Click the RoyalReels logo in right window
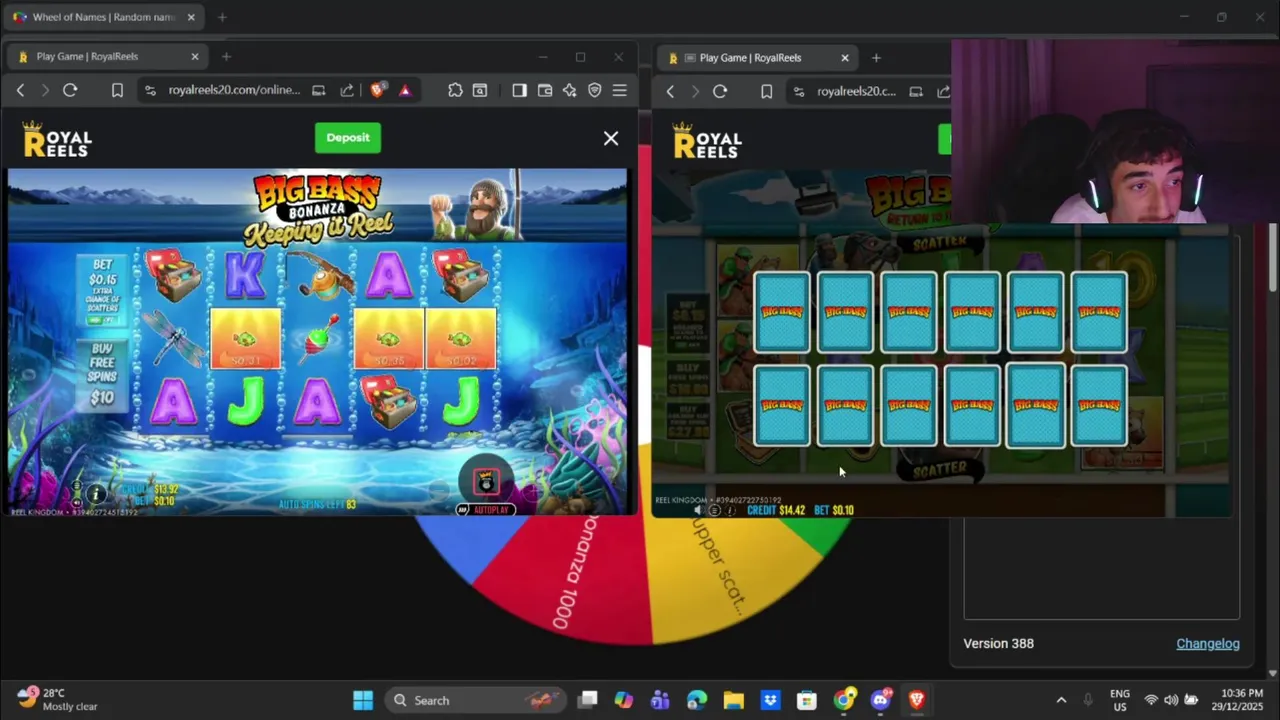 tap(707, 141)
